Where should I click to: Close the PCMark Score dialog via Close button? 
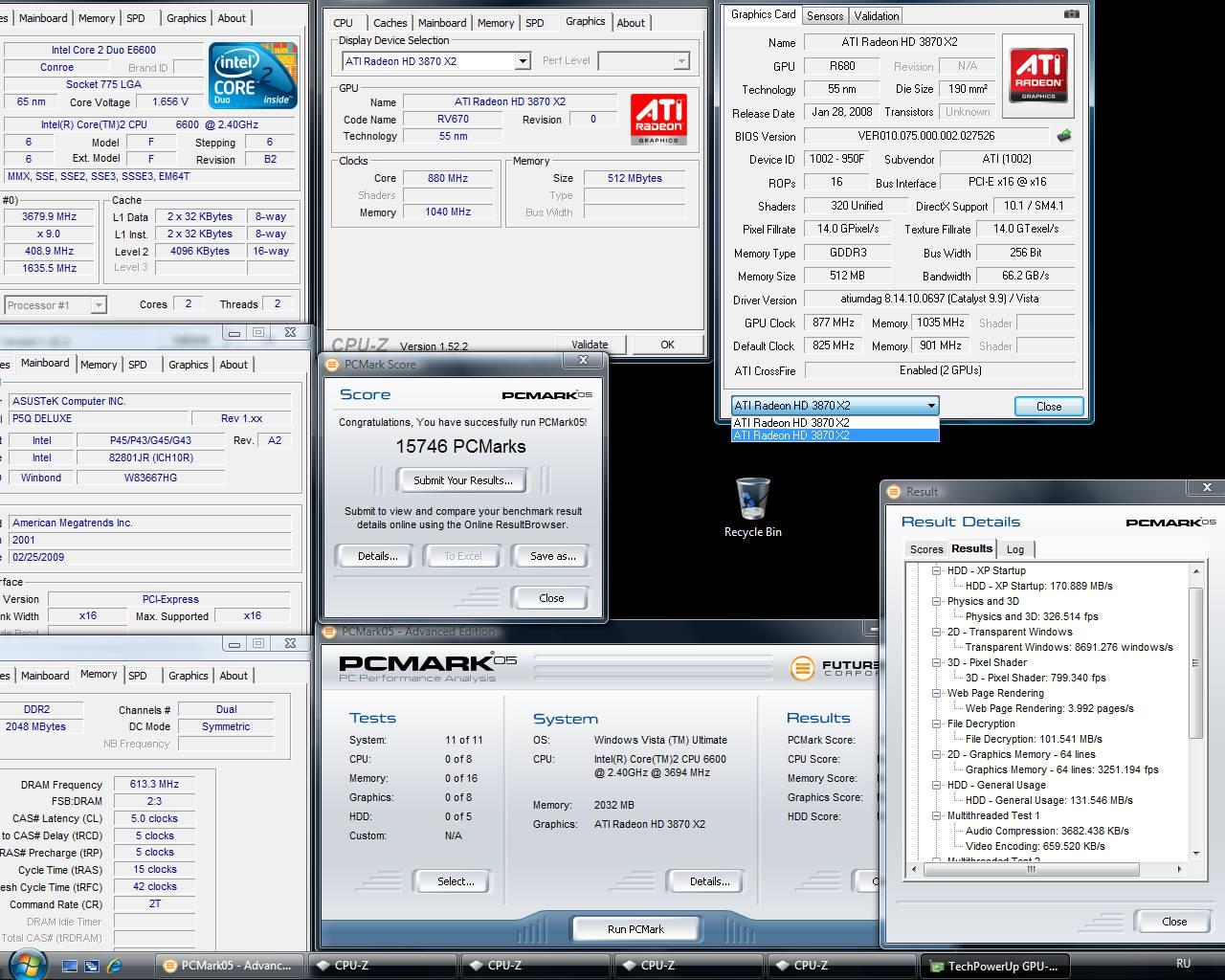[551, 598]
